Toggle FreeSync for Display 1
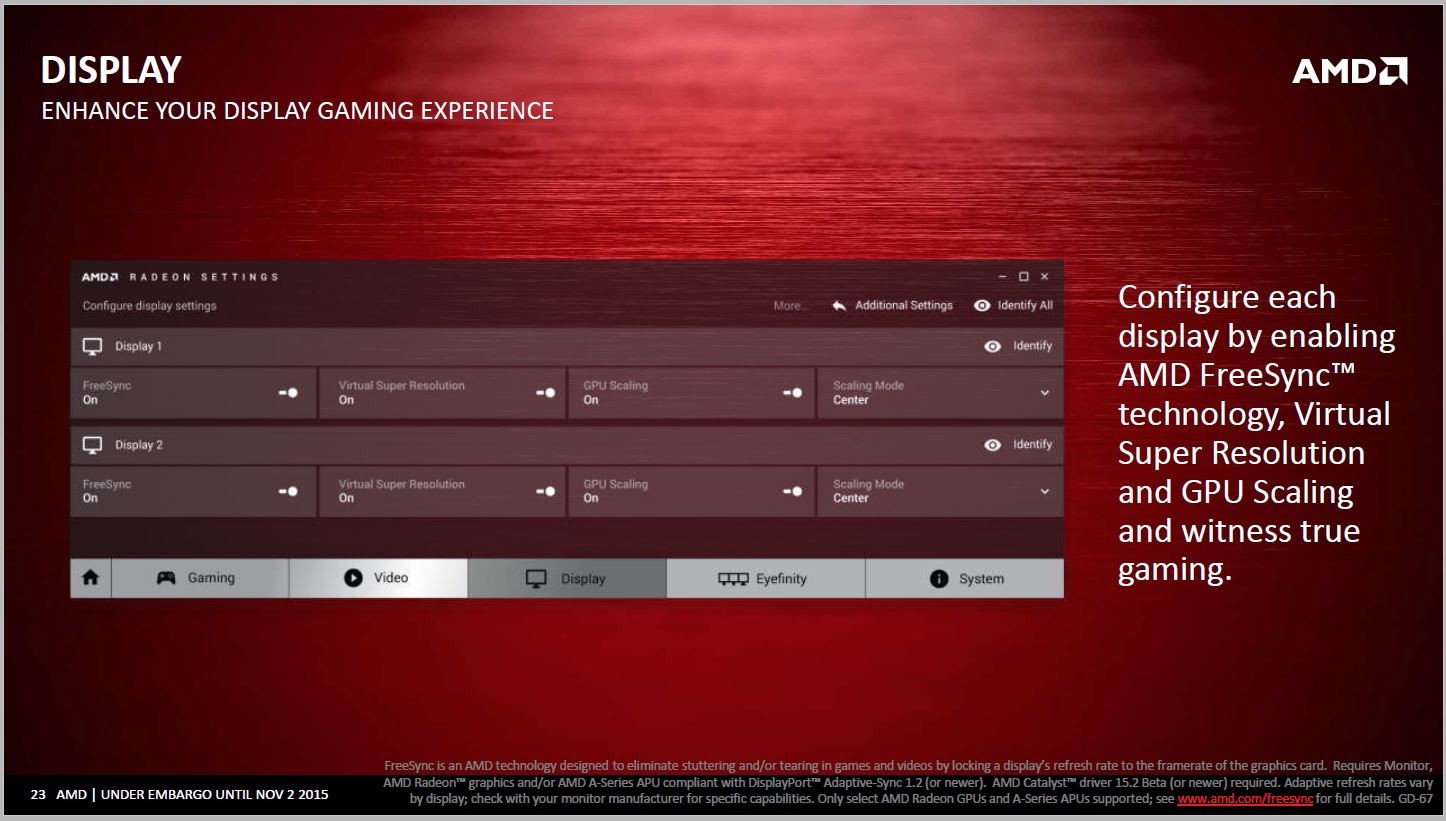1446x821 pixels. click(288, 393)
